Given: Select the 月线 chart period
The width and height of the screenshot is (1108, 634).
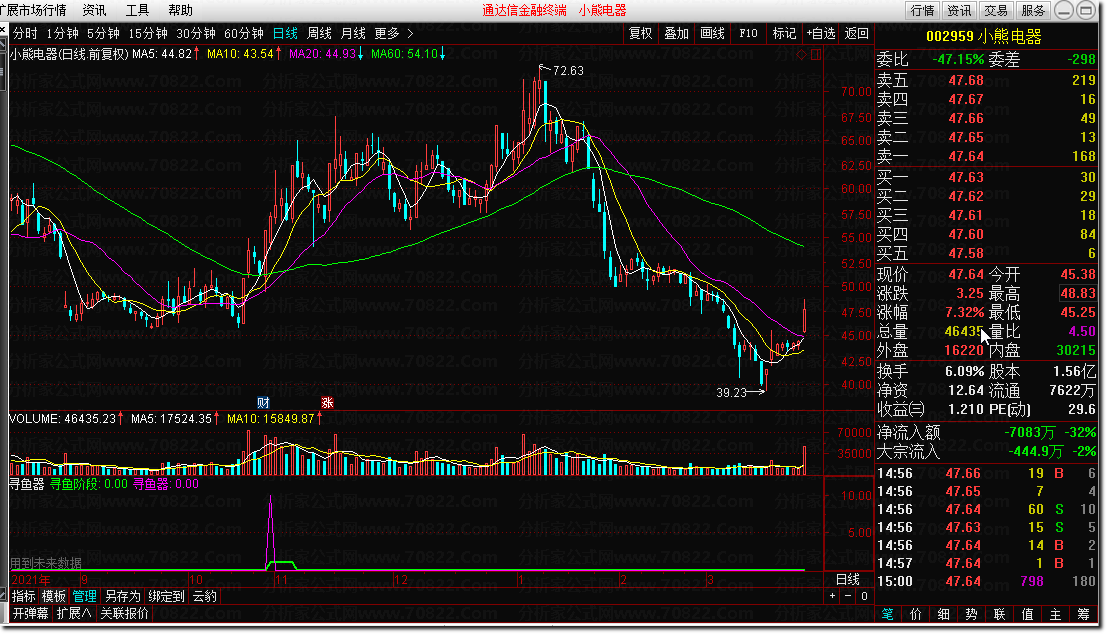Looking at the screenshot, I should [353, 33].
